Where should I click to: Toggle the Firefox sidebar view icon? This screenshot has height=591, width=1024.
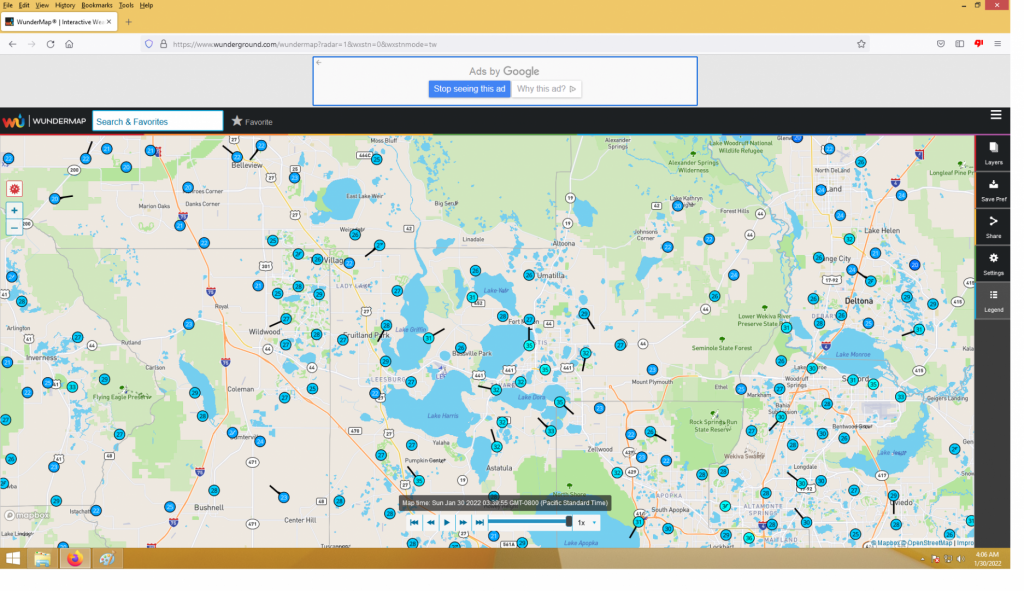pyautogui.click(x=960, y=44)
